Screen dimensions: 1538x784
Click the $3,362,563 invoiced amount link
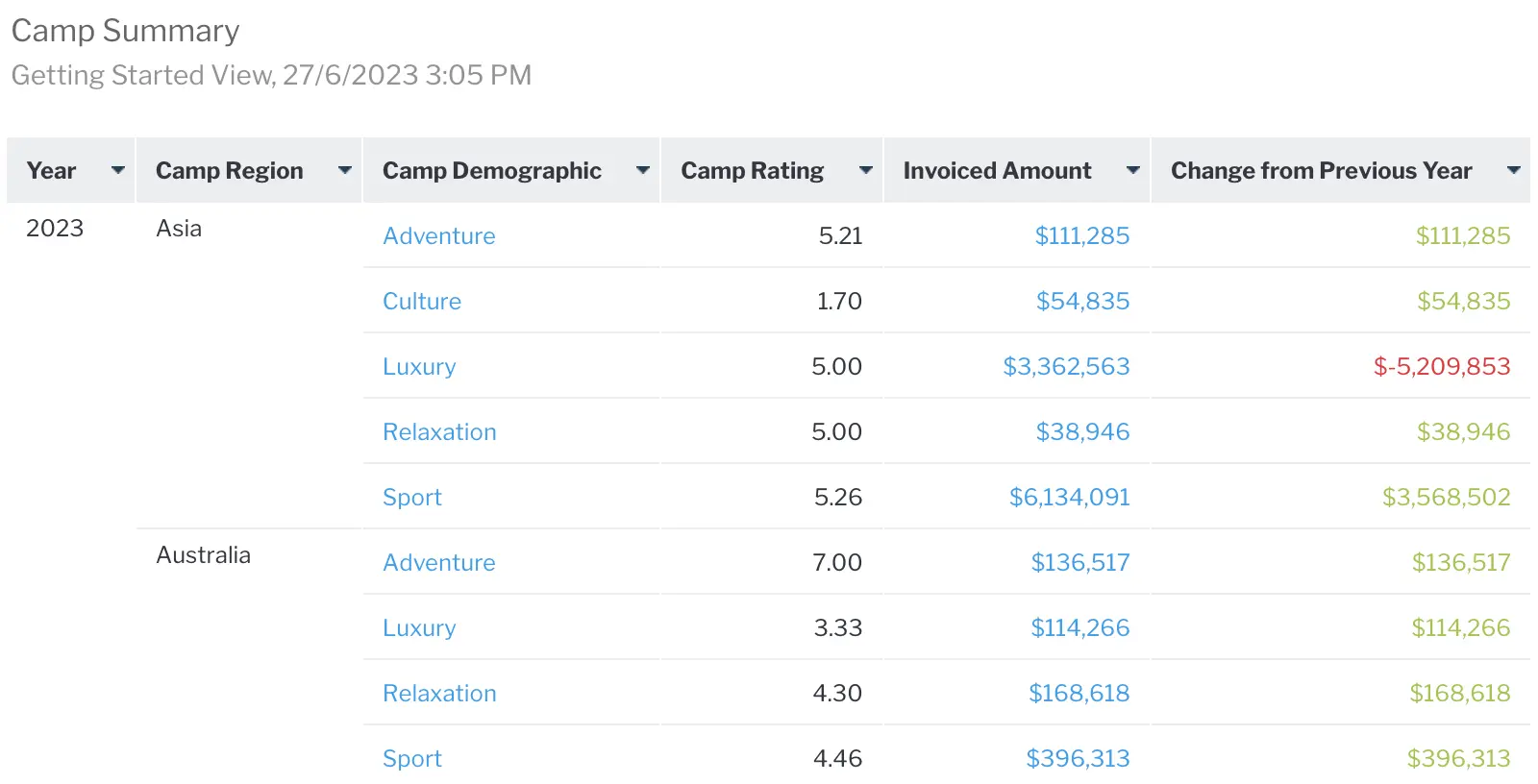(x=1066, y=366)
